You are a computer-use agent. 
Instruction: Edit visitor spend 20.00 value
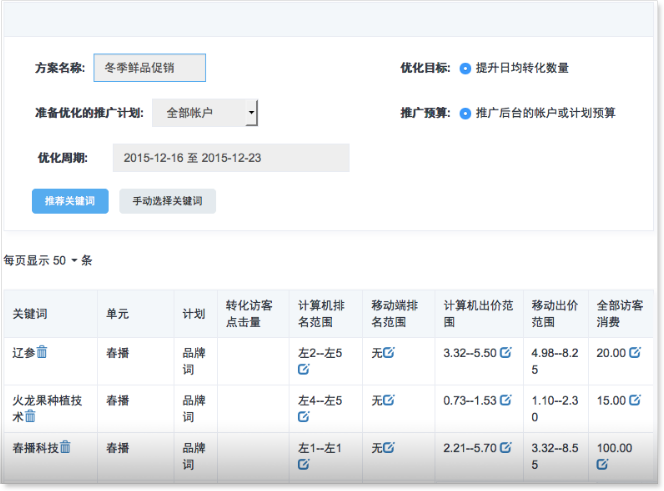[635, 352]
